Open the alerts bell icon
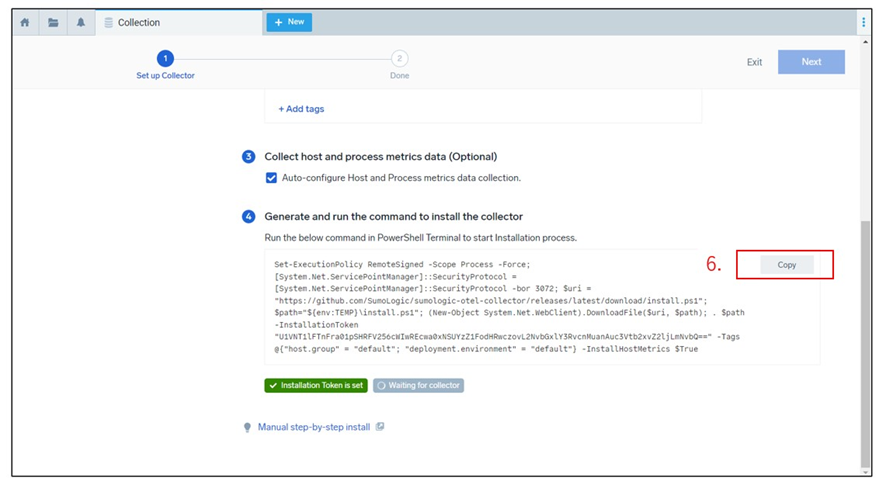This screenshot has width=886, height=485. [81, 23]
